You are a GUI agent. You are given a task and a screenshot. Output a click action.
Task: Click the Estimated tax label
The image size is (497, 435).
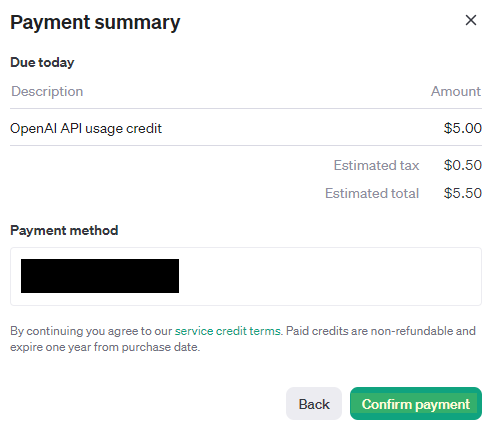[x=376, y=165]
